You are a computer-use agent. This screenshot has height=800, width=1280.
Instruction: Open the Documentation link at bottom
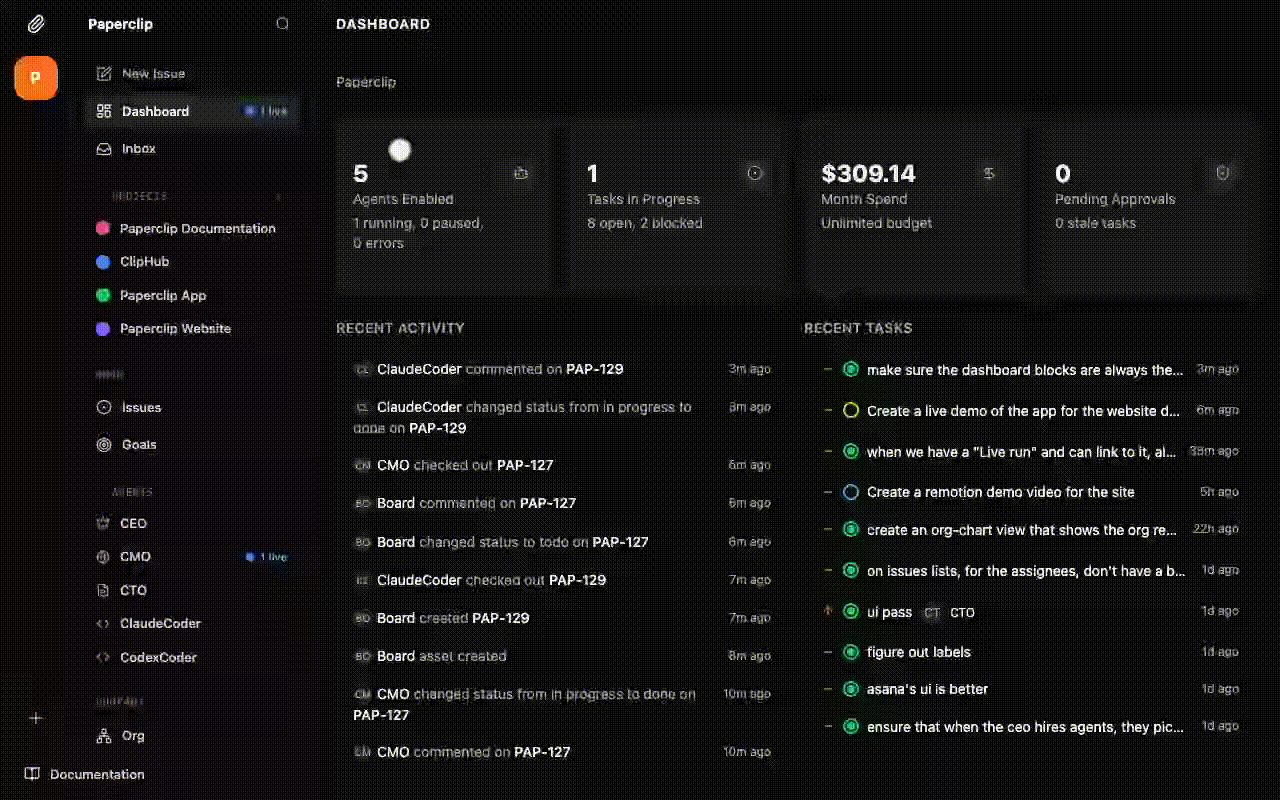click(96, 774)
